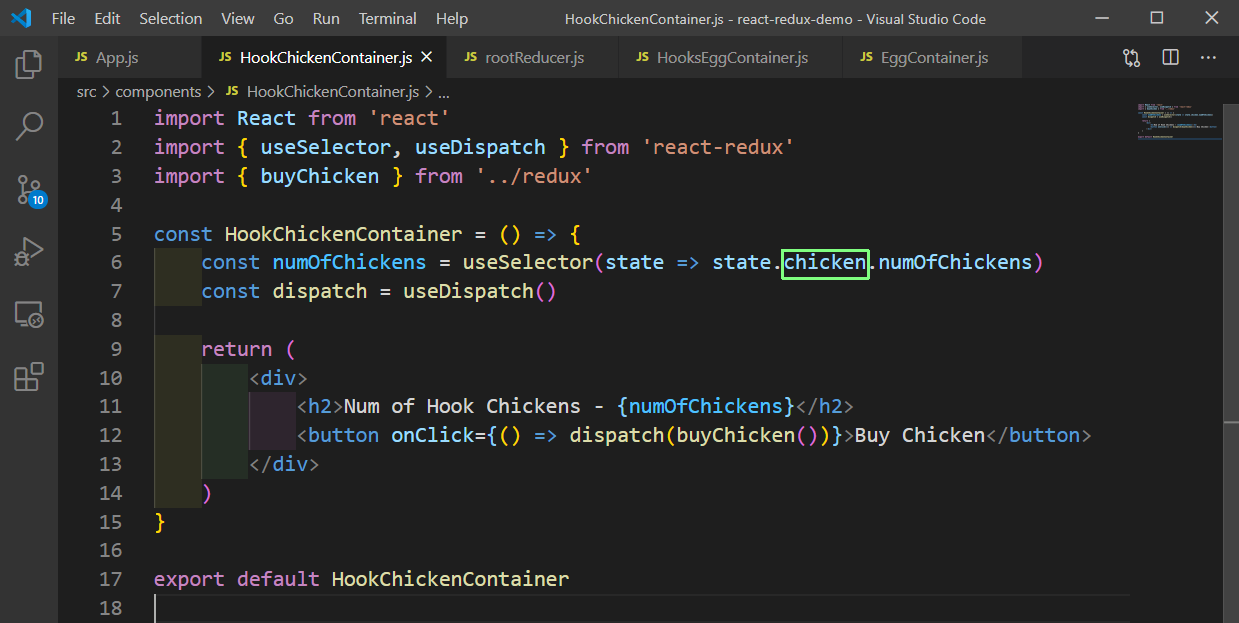Click the return keyword on line 9
1239x623 pixels.
(237, 350)
